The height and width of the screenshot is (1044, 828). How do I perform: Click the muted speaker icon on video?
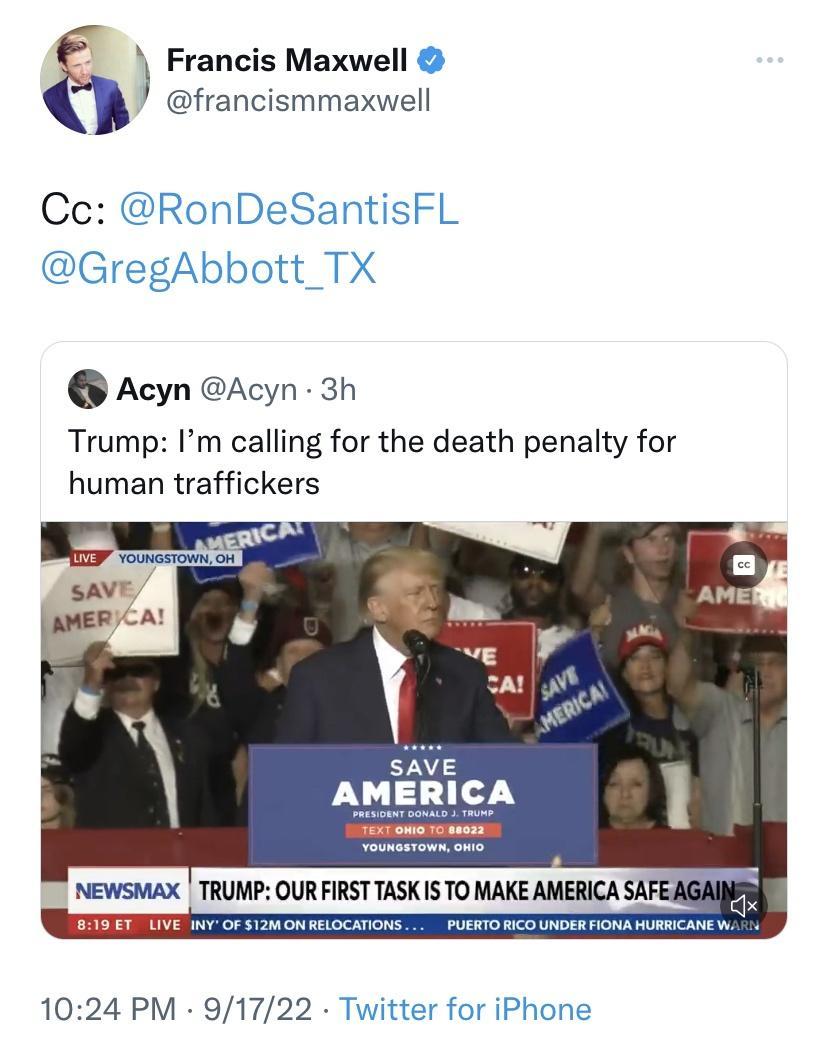click(742, 905)
